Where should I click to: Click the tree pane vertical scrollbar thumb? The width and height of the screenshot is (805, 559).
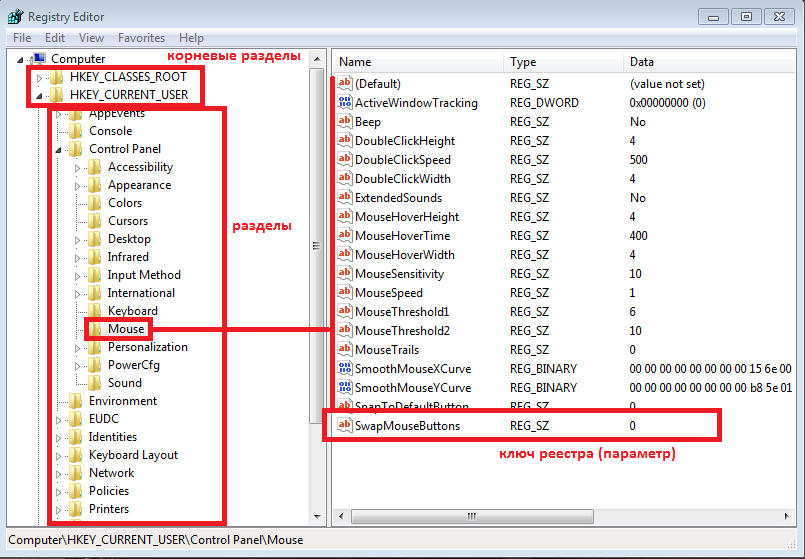(317, 245)
